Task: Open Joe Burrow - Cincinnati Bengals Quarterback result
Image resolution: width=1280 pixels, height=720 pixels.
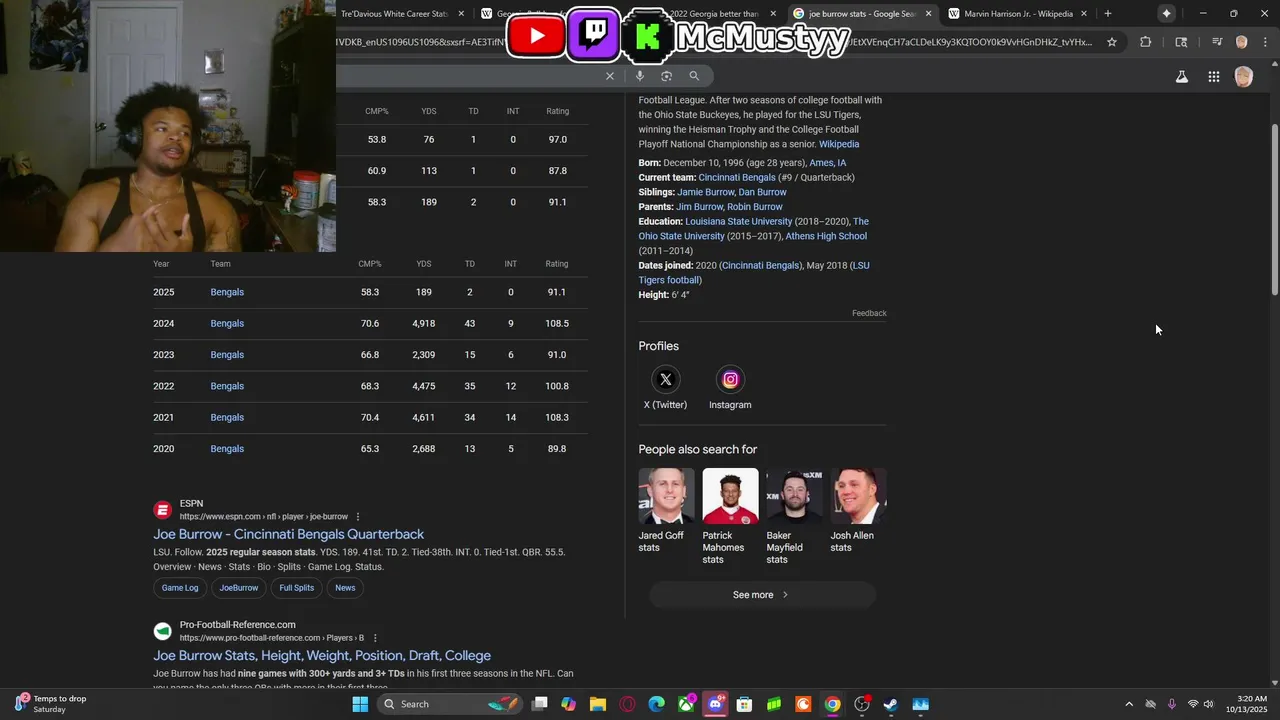Action: tap(288, 535)
